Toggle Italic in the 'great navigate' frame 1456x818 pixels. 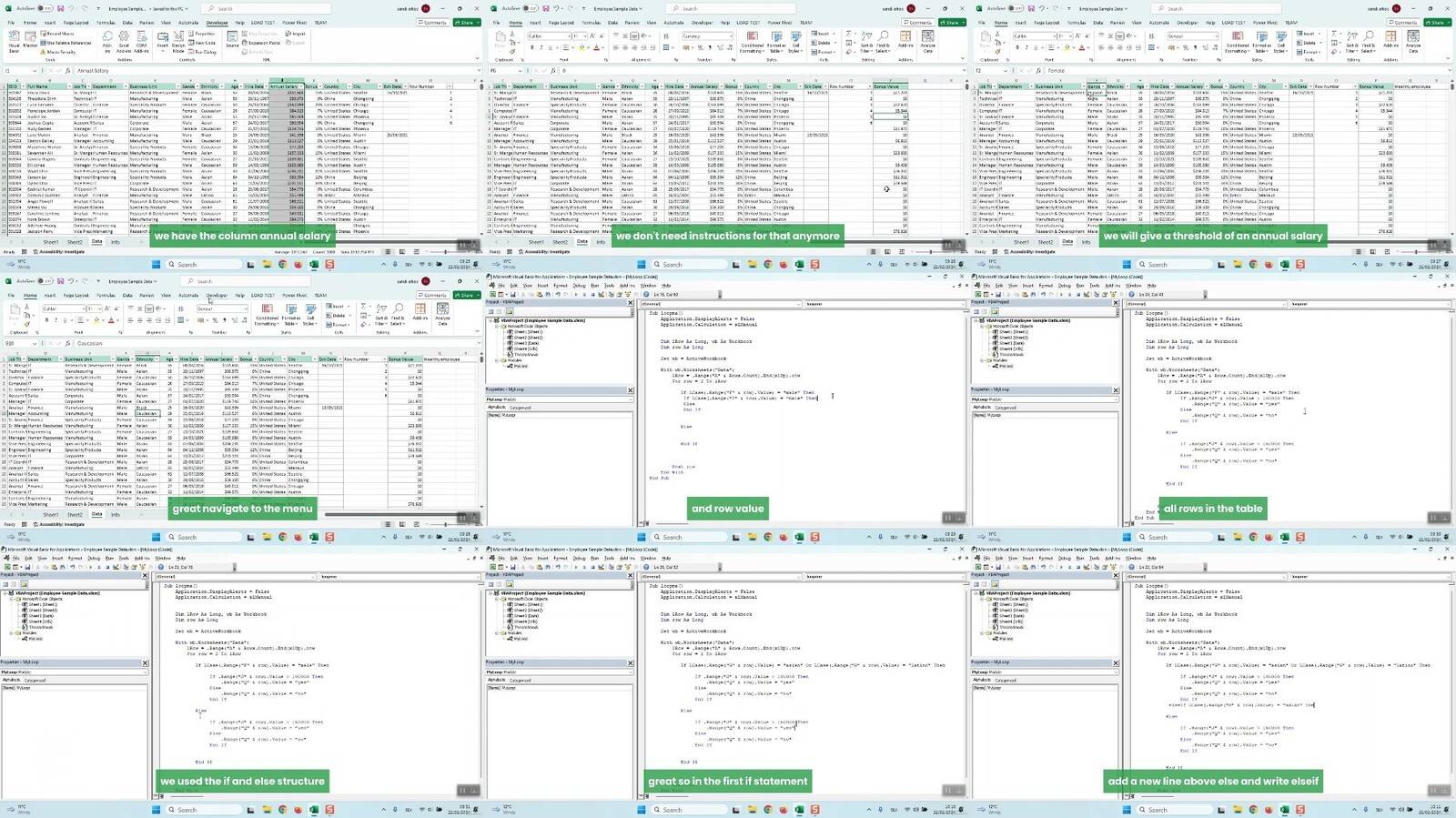56,320
